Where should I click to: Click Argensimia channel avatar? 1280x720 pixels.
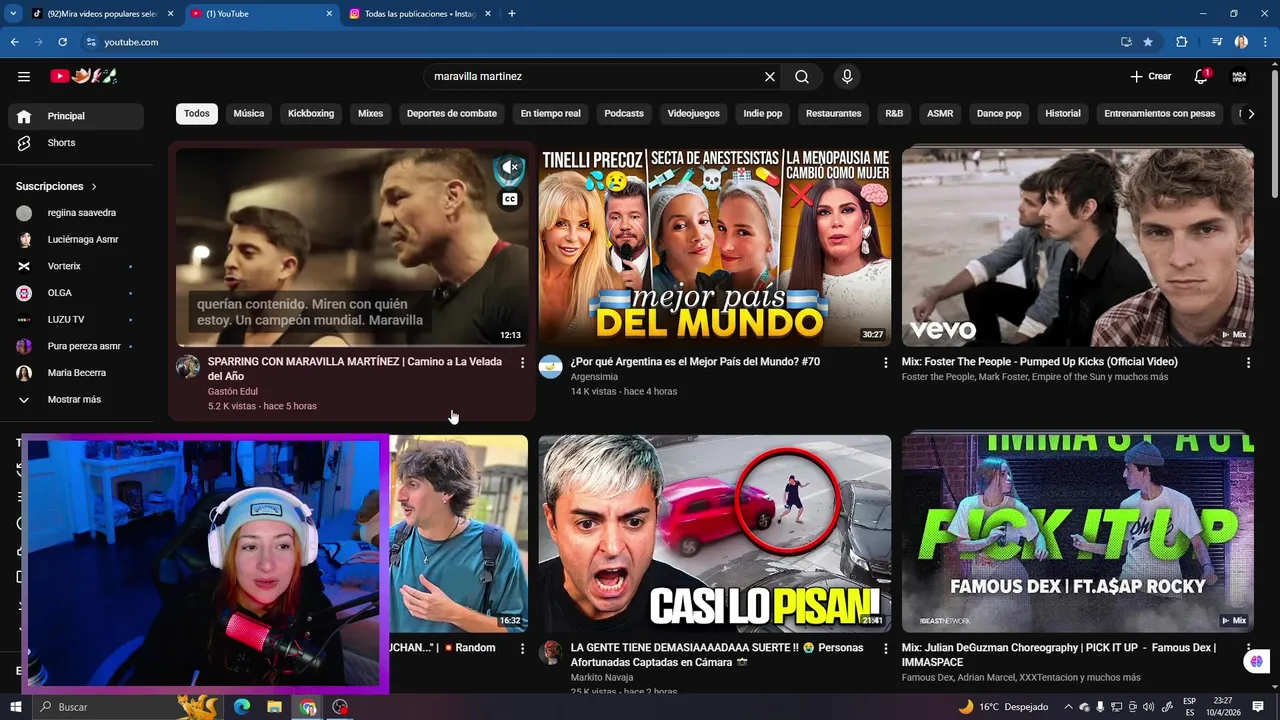point(551,366)
